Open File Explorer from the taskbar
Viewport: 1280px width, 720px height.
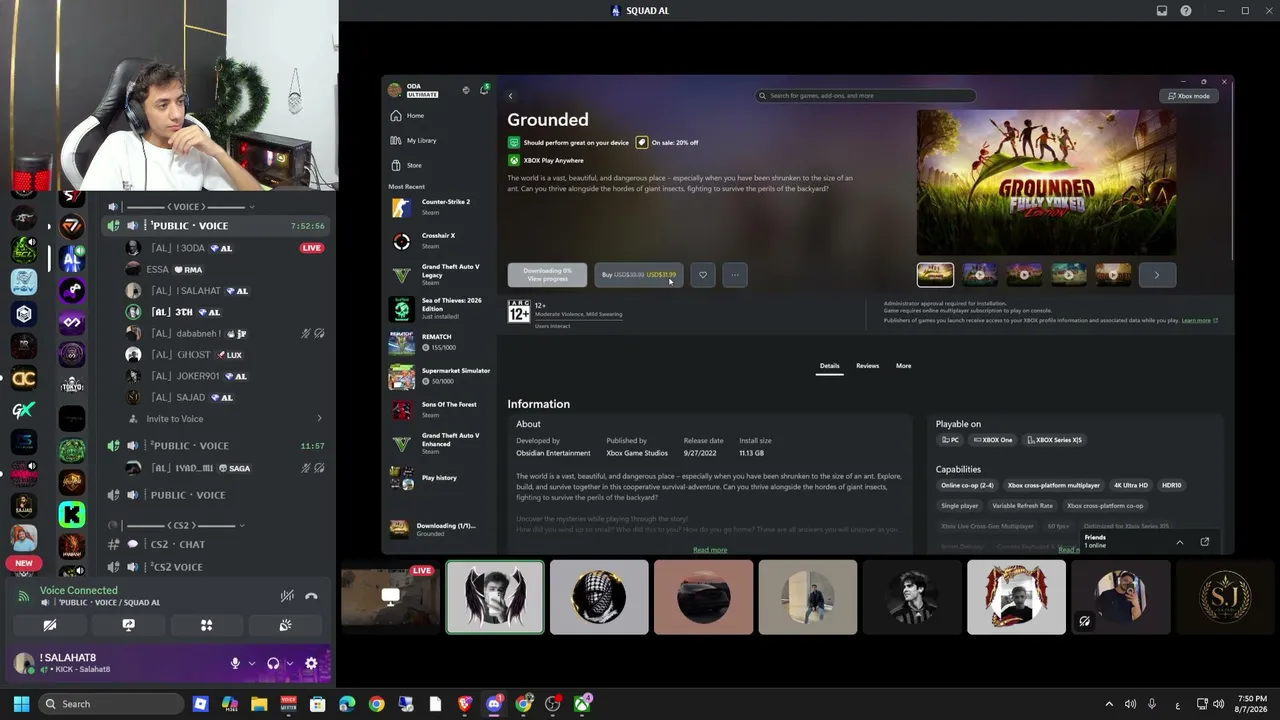[x=259, y=704]
